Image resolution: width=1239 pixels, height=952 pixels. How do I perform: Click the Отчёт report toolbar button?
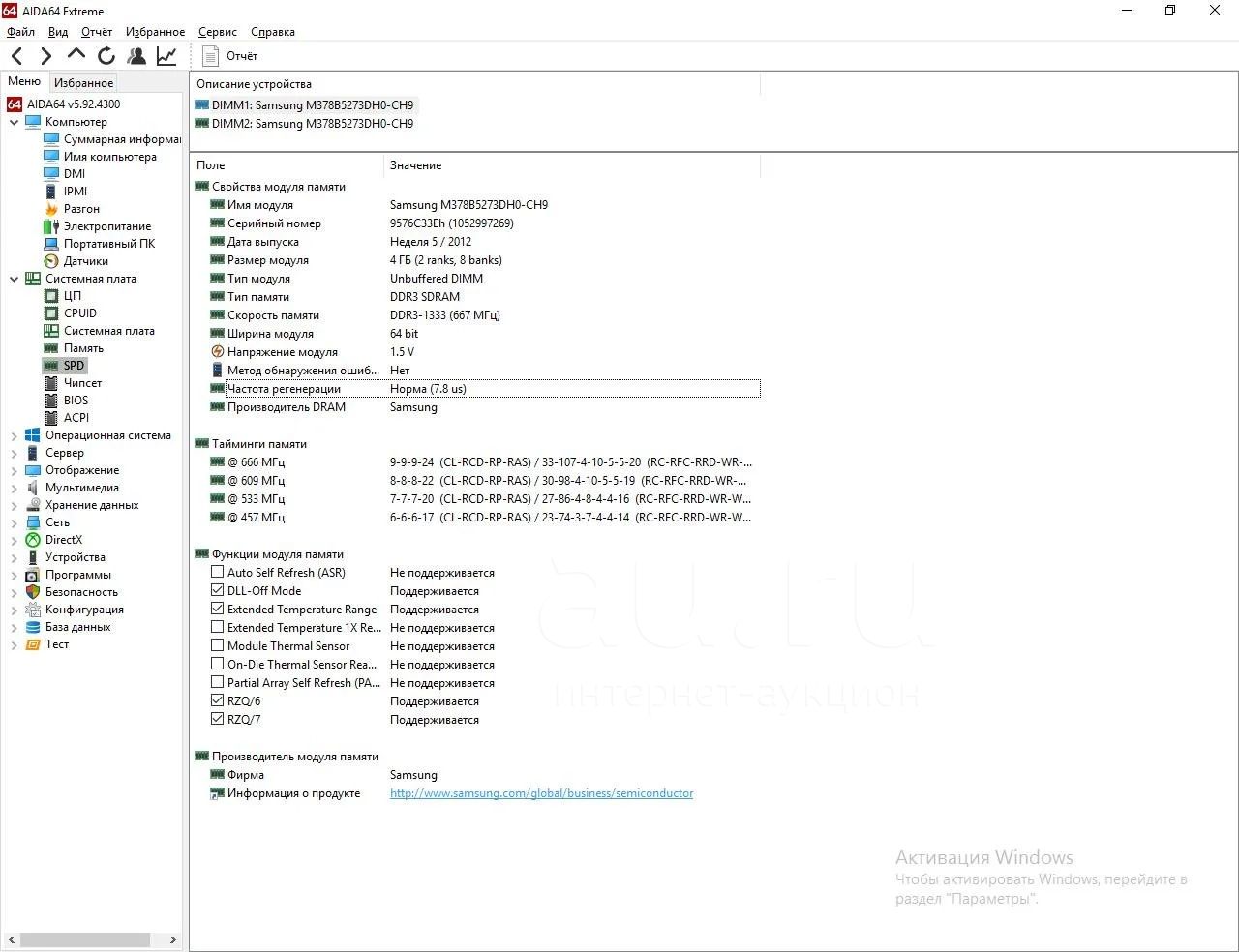click(x=230, y=56)
